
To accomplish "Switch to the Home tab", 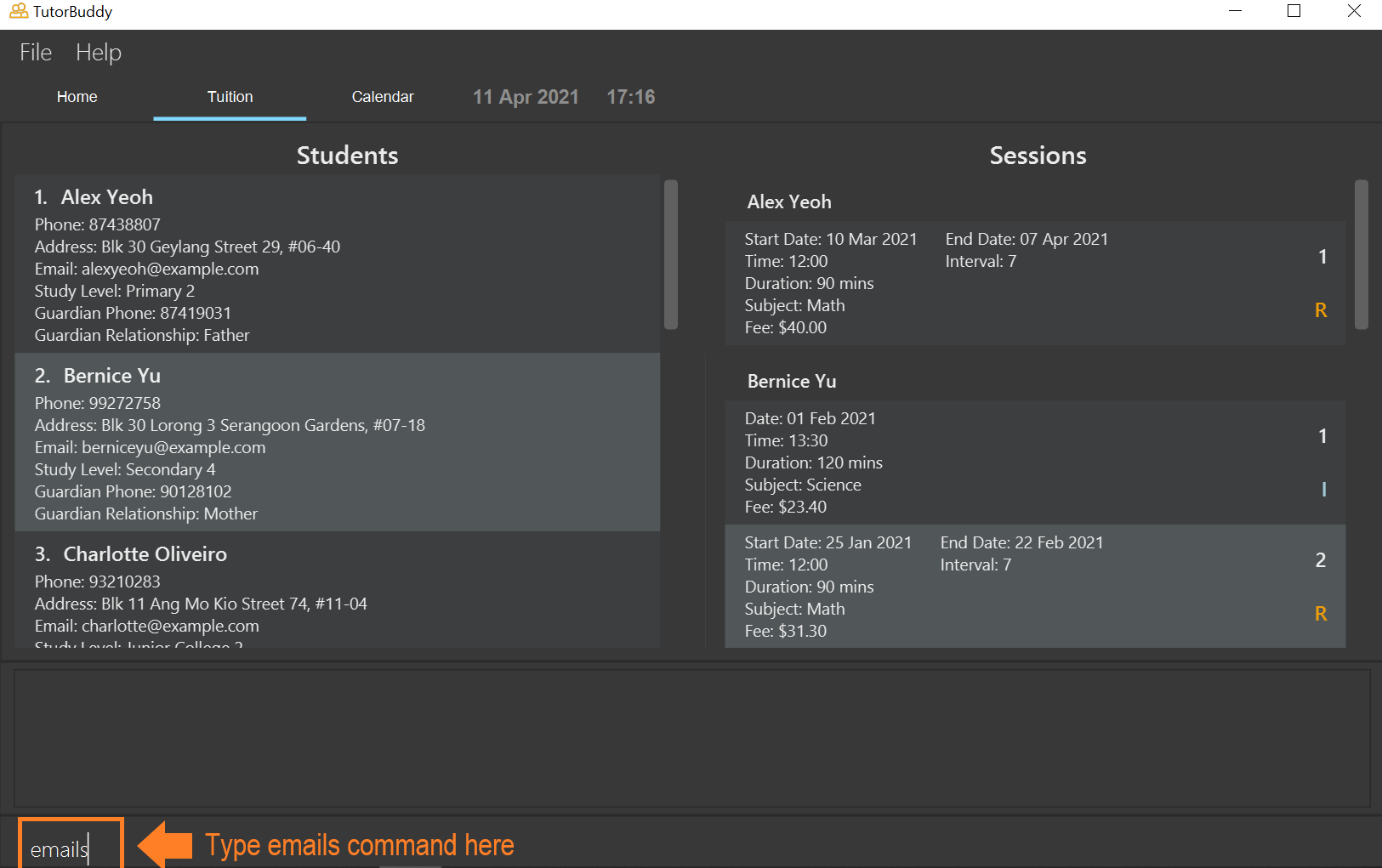I will click(77, 97).
